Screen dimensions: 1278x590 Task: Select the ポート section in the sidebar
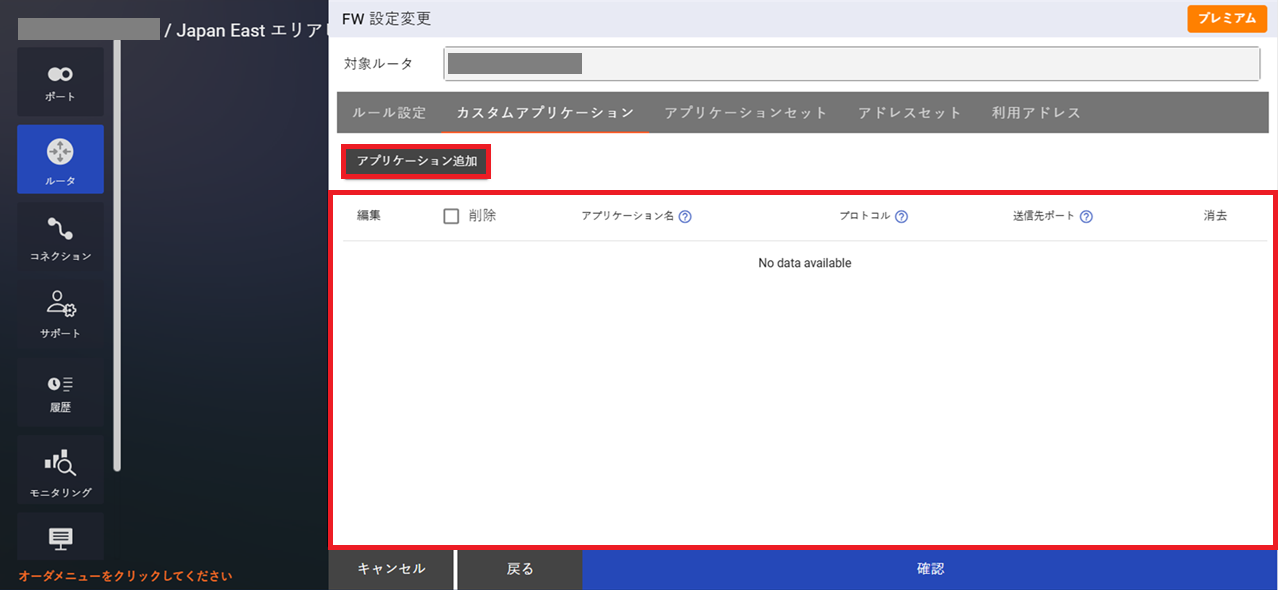pyautogui.click(x=60, y=81)
